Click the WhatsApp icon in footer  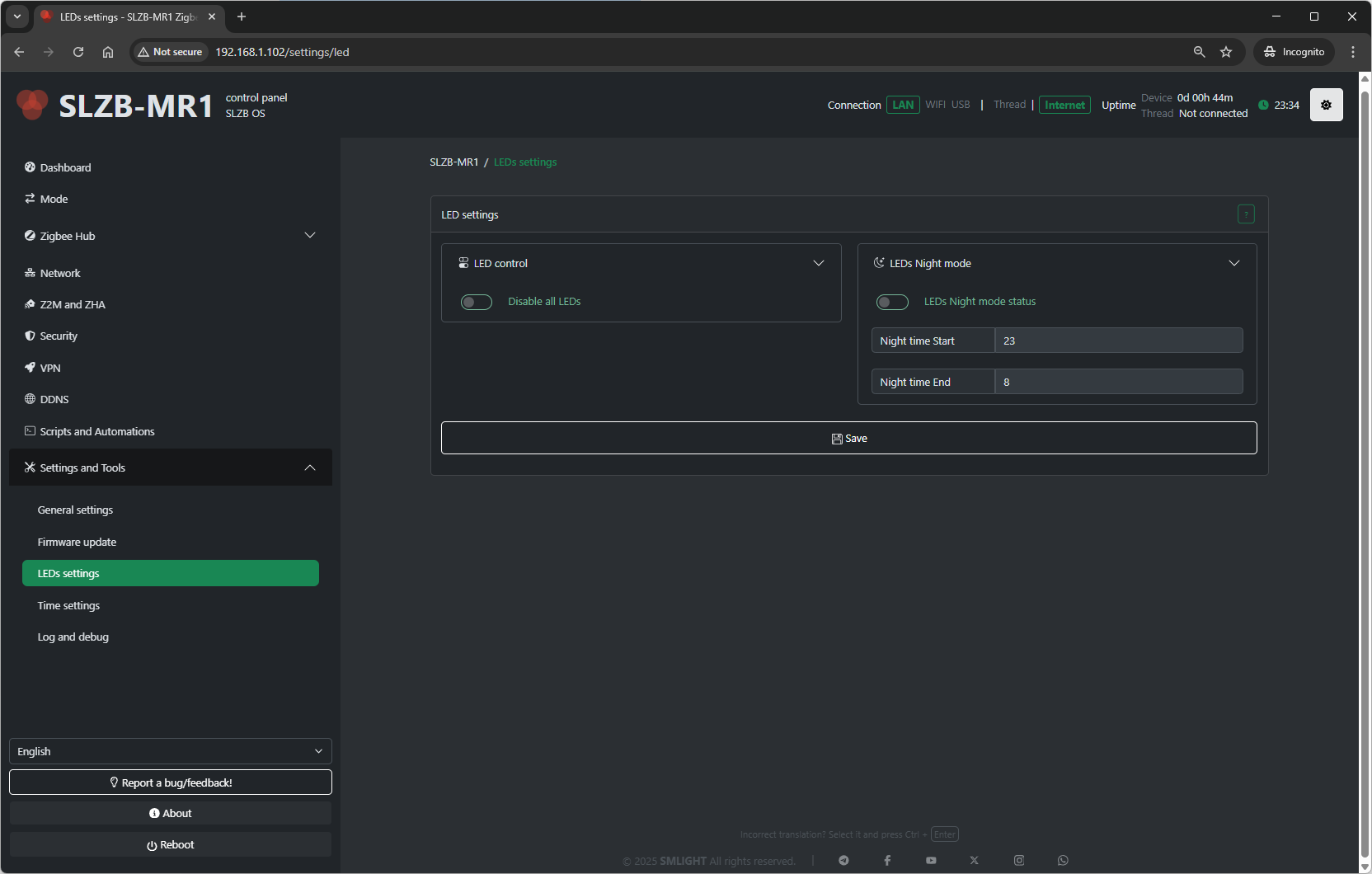(1063, 860)
